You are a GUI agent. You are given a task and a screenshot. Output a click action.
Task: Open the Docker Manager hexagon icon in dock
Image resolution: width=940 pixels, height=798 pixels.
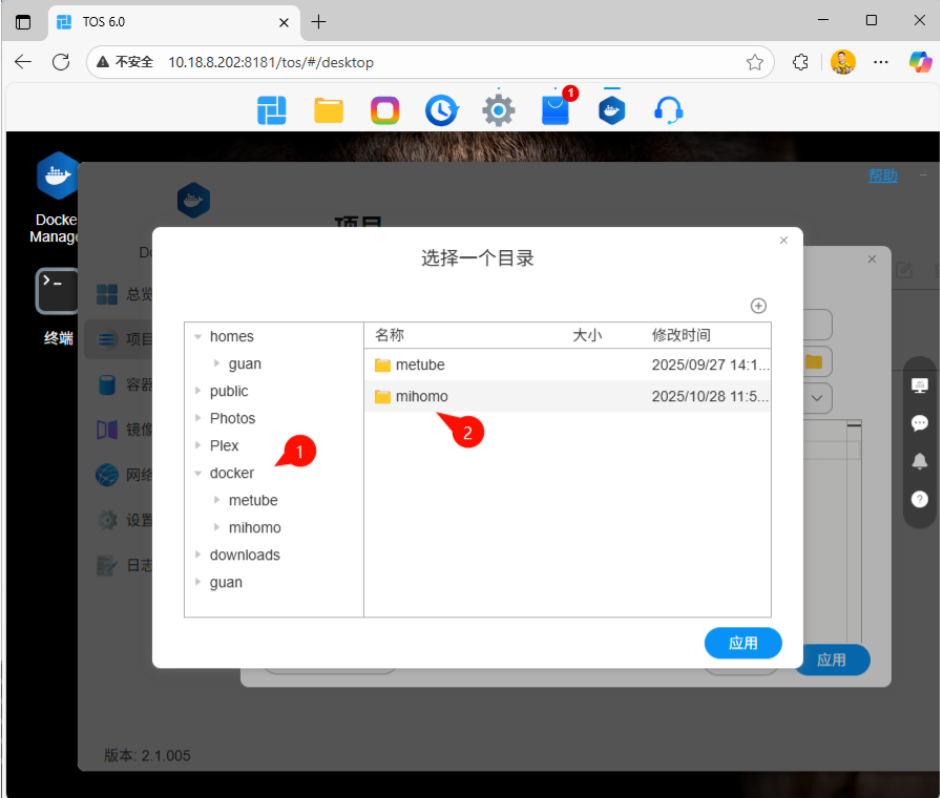(612, 111)
